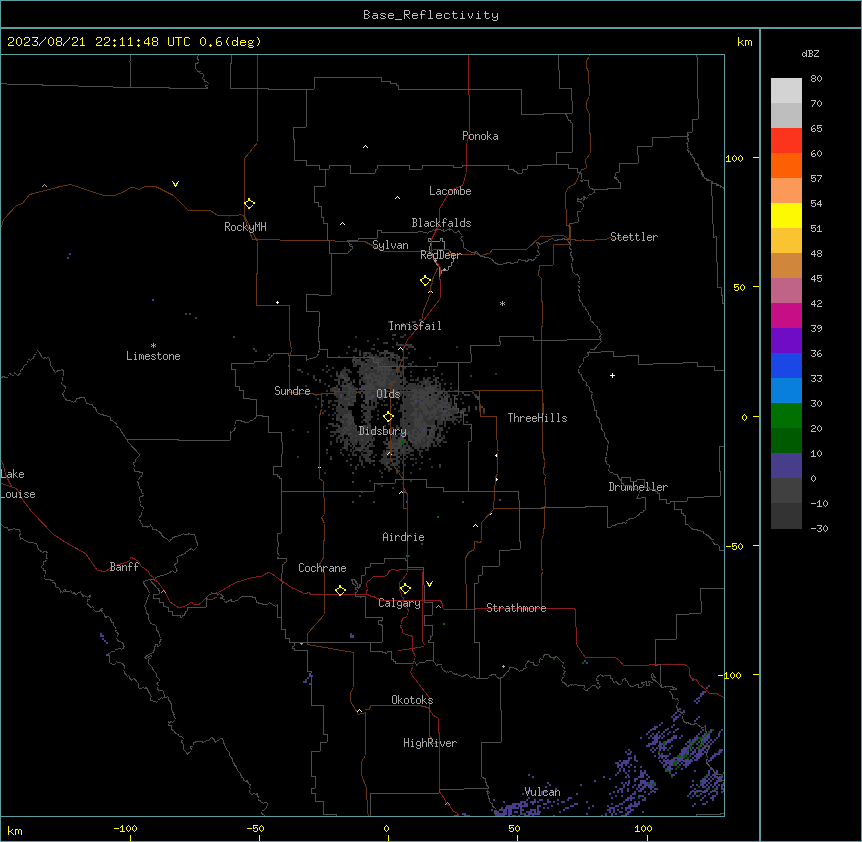Image resolution: width=862 pixels, height=842 pixels.
Task: Click the yellow marker below Cochrane
Action: [340, 590]
